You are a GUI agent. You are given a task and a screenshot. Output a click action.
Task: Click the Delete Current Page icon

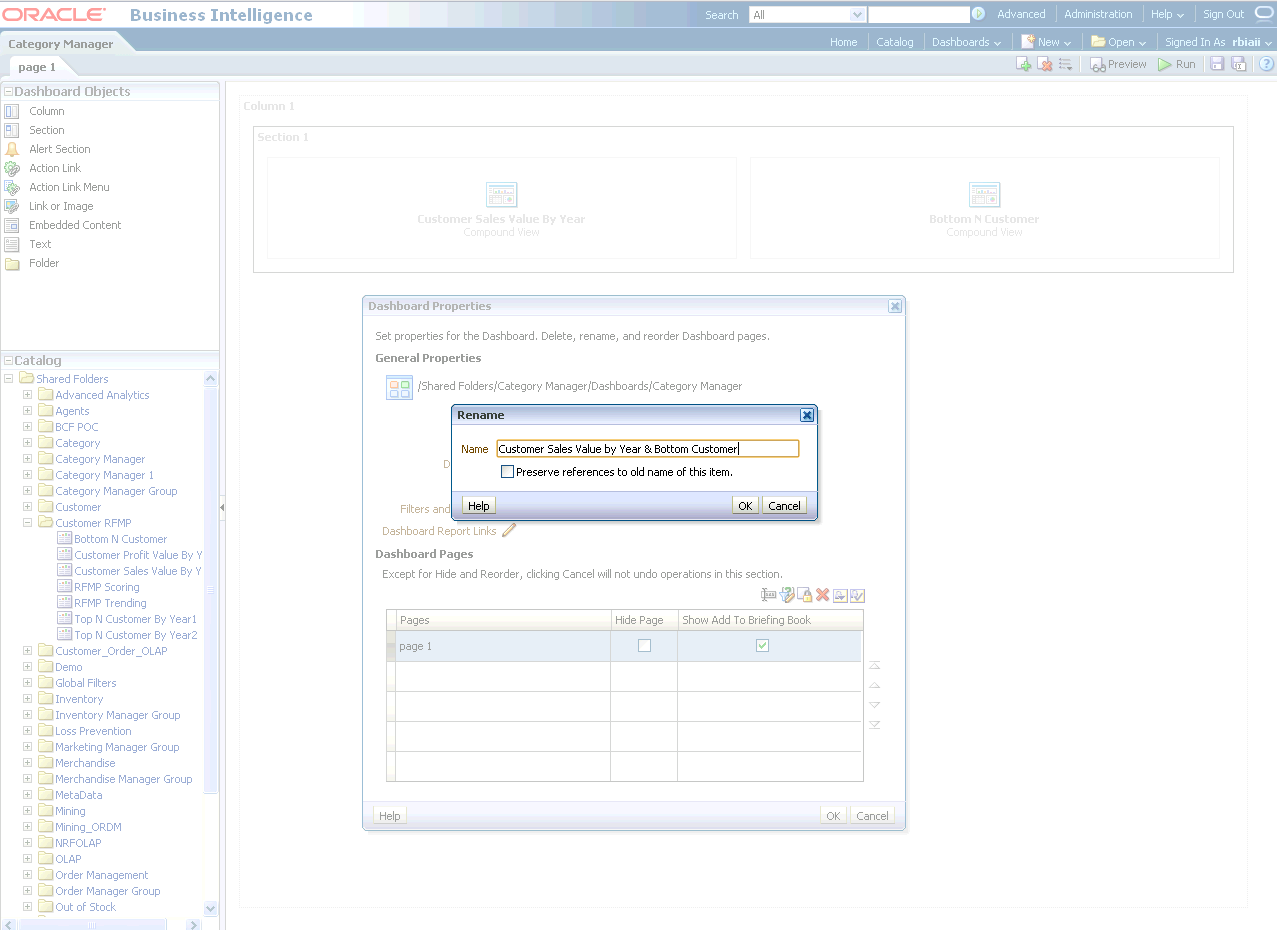click(x=1045, y=64)
